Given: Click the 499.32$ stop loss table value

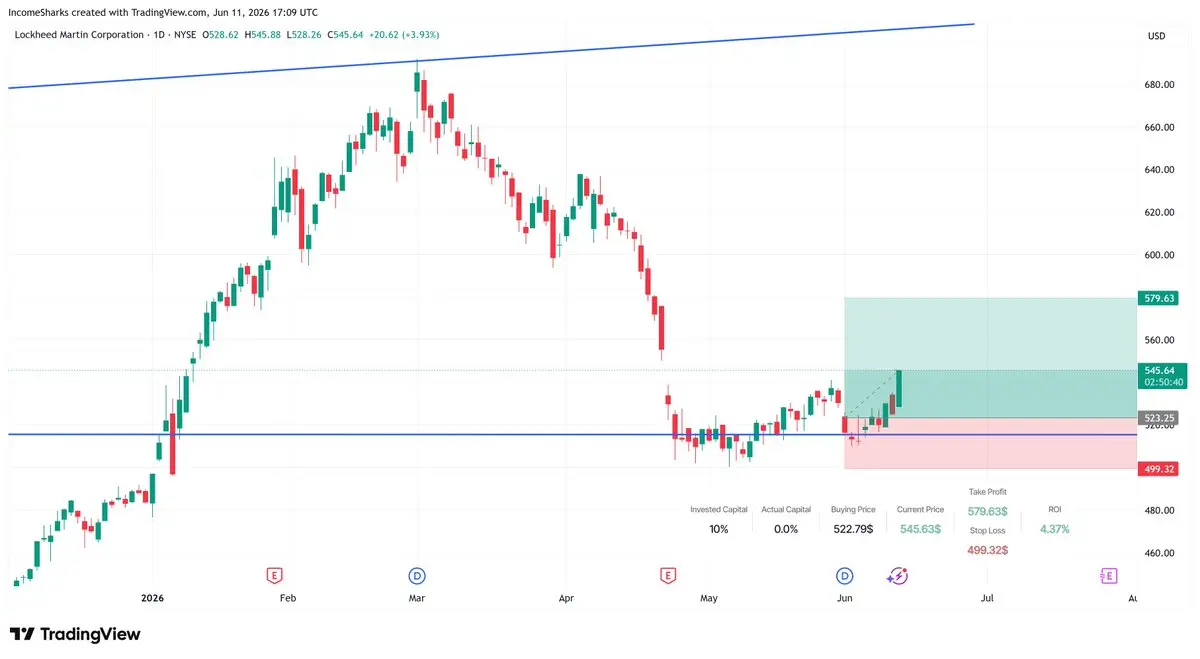Looking at the screenshot, I should 987,550.
